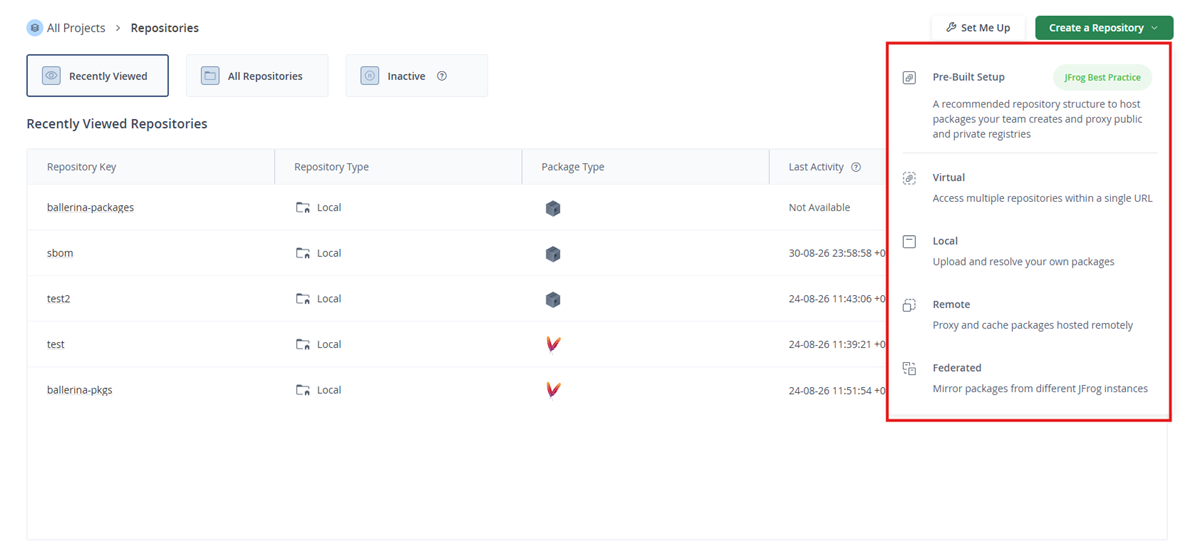Click the 24-08-26 11:51:54 activity timestamp
This screenshot has width=1200, height=559.
pos(837,390)
